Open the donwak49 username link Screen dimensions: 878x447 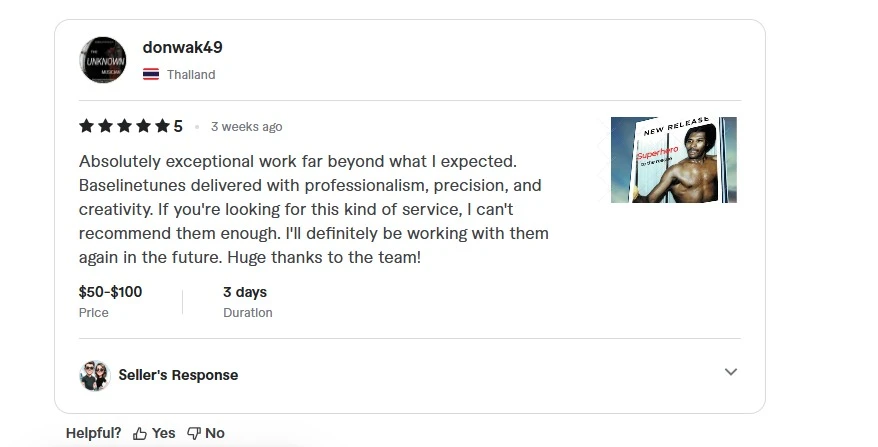click(x=182, y=47)
